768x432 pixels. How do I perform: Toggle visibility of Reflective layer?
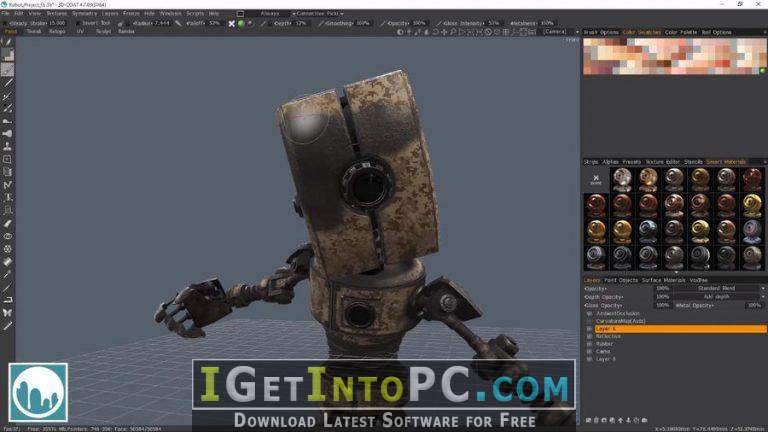click(589, 336)
